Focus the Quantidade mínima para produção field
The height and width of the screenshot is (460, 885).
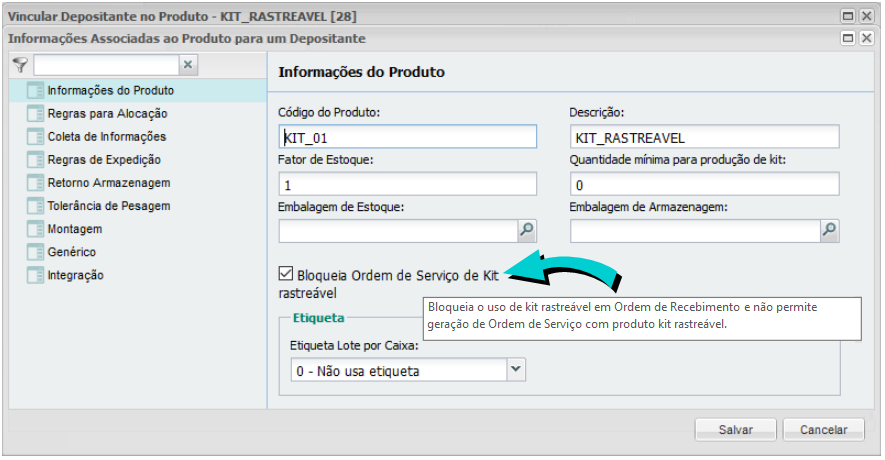[704, 185]
